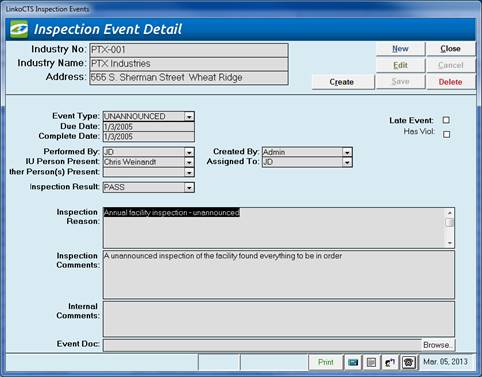Open the Inspection Result dropdown arrow

[189, 187]
